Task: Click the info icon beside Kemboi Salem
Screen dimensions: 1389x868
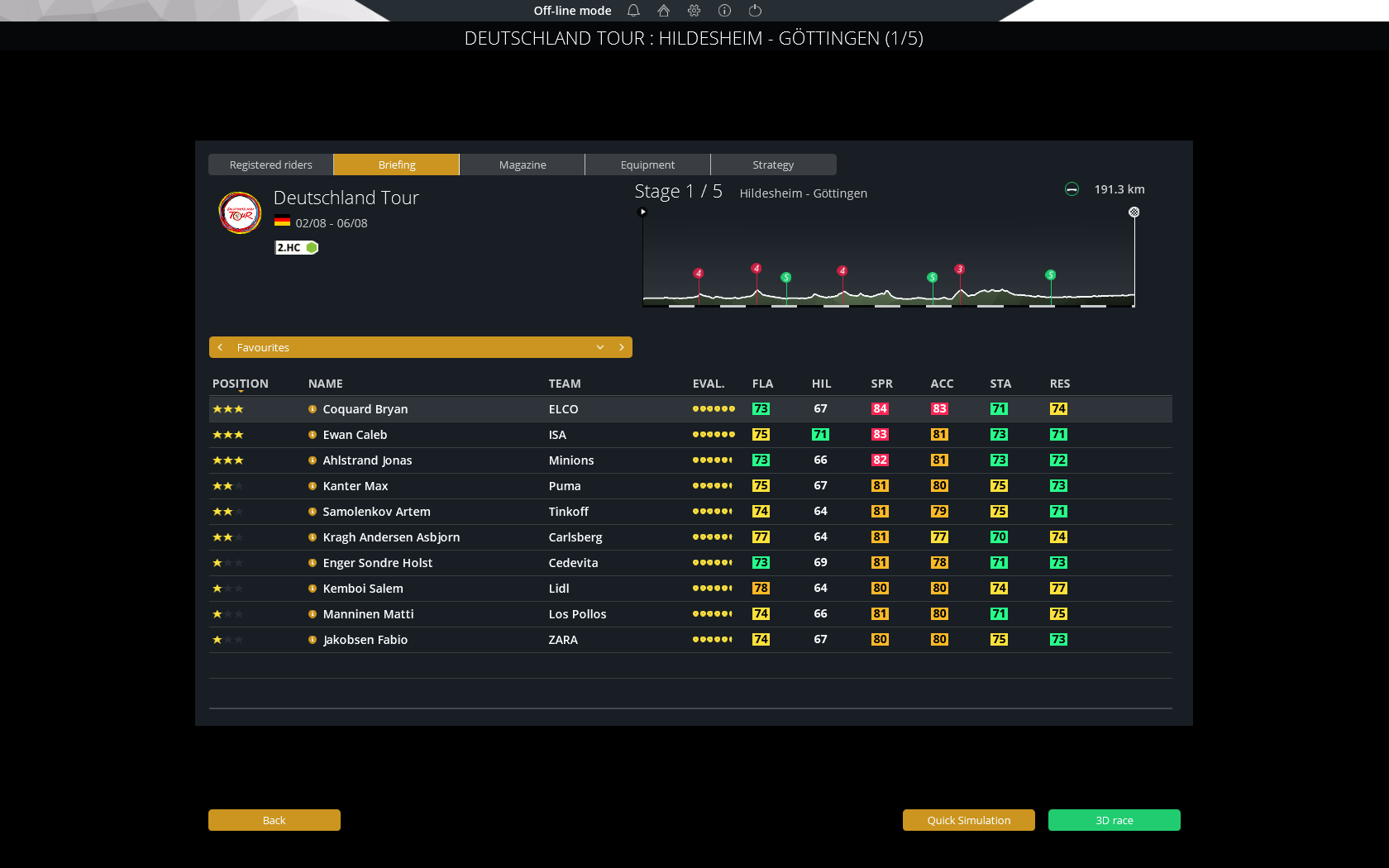Action: coord(313,589)
